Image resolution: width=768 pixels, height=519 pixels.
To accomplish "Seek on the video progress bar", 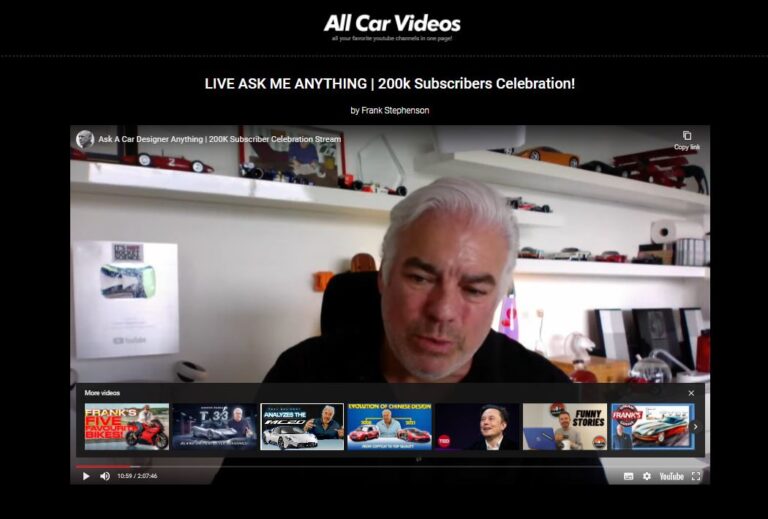I will pyautogui.click(x=390, y=466).
